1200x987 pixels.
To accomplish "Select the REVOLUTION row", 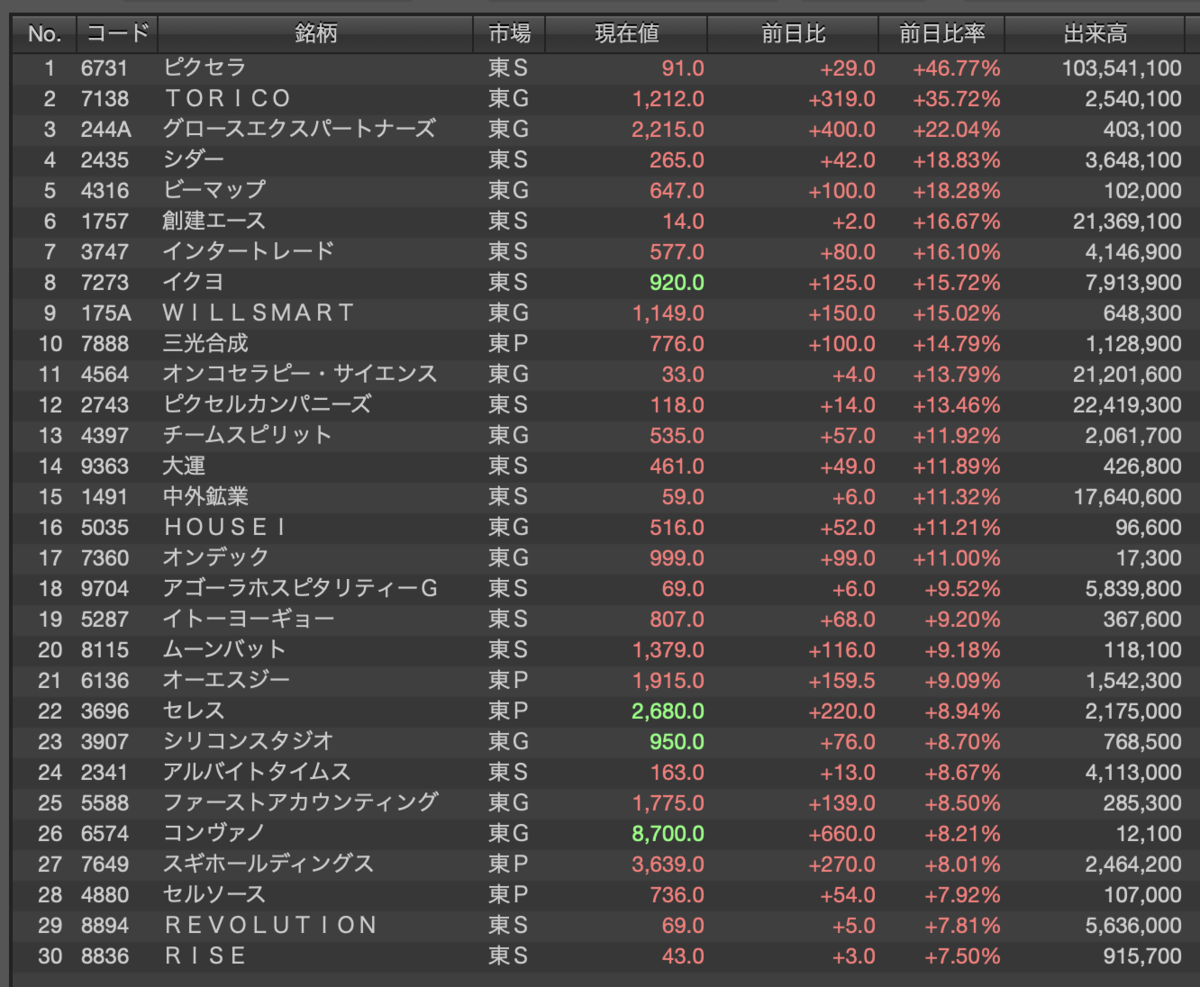I will tap(598, 925).
